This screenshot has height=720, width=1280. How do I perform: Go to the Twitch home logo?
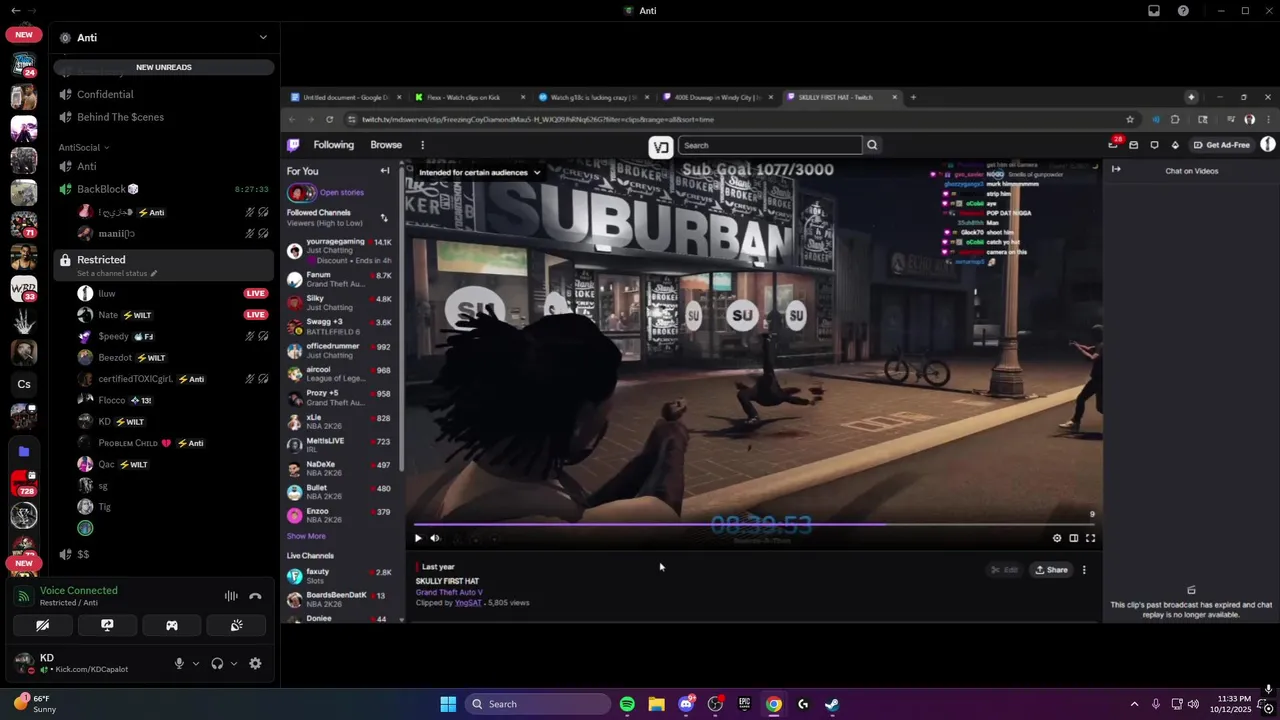[x=293, y=145]
